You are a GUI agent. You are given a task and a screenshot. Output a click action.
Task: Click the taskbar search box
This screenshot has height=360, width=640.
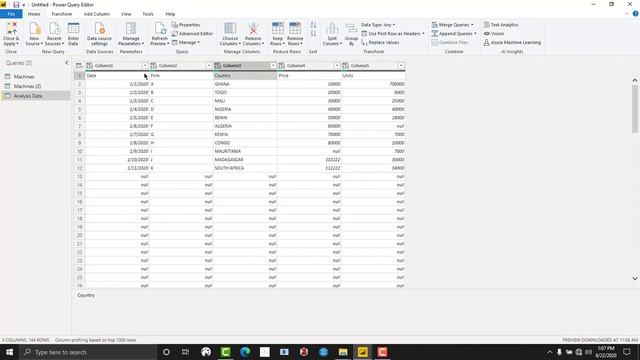(x=88, y=352)
